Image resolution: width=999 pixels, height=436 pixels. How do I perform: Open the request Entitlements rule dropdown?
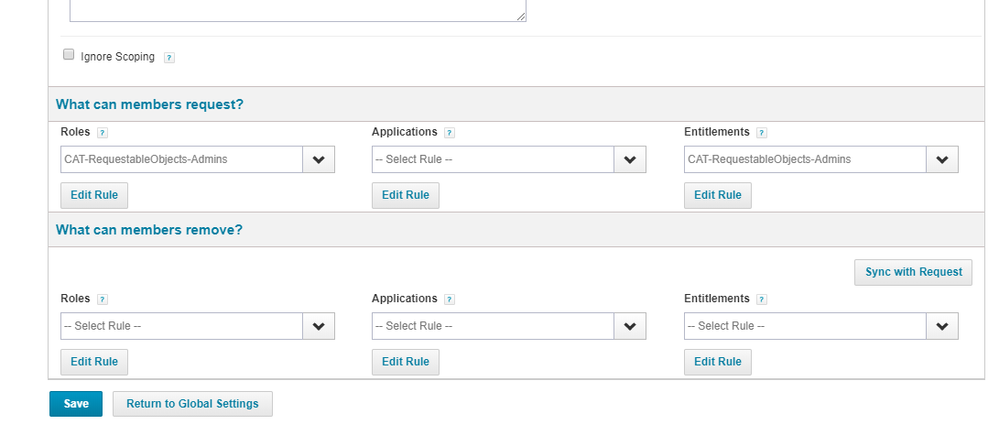pyautogui.click(x=821, y=160)
